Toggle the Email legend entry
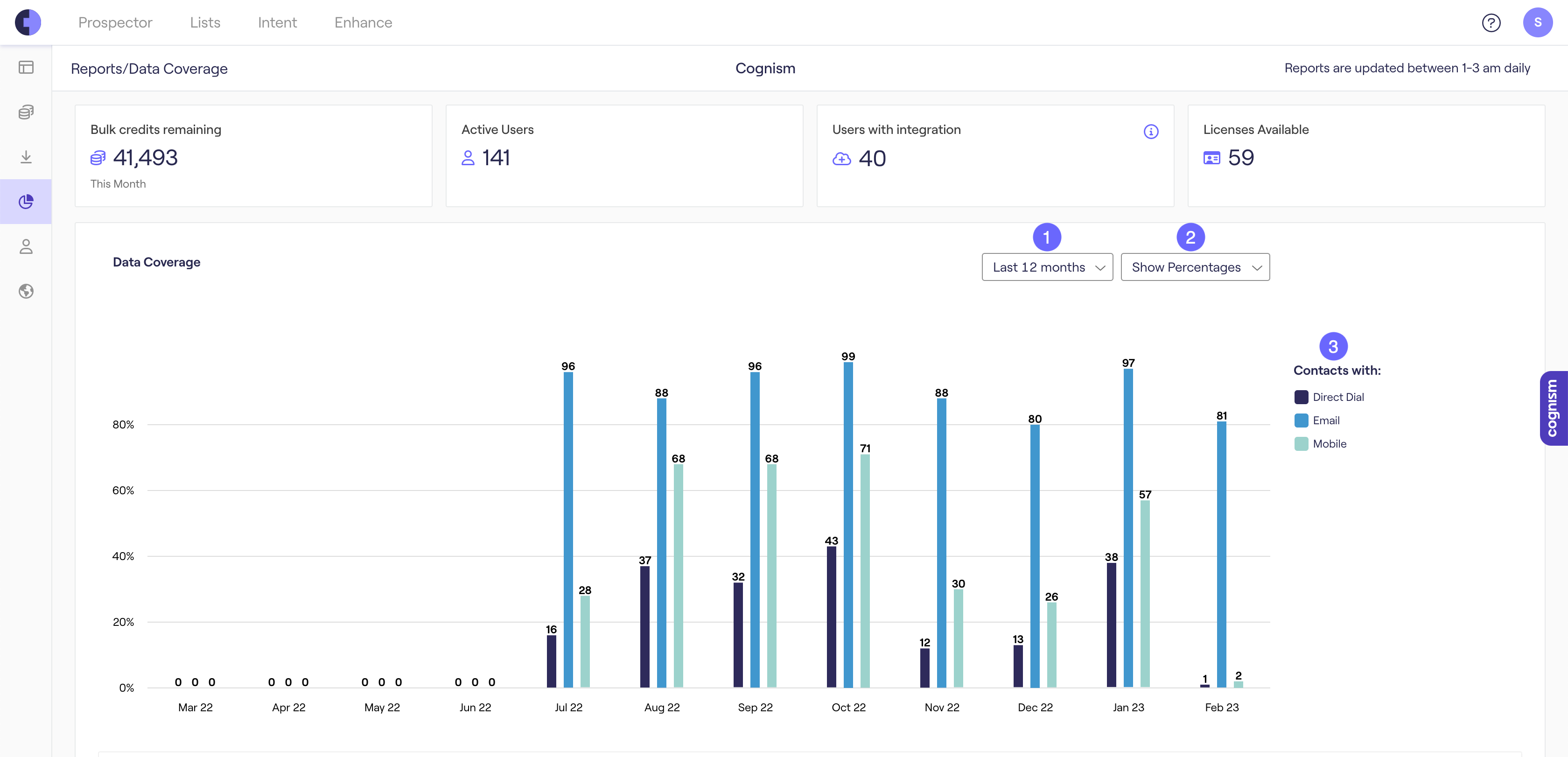Screen dimensions: 1568x757 [1316, 421]
